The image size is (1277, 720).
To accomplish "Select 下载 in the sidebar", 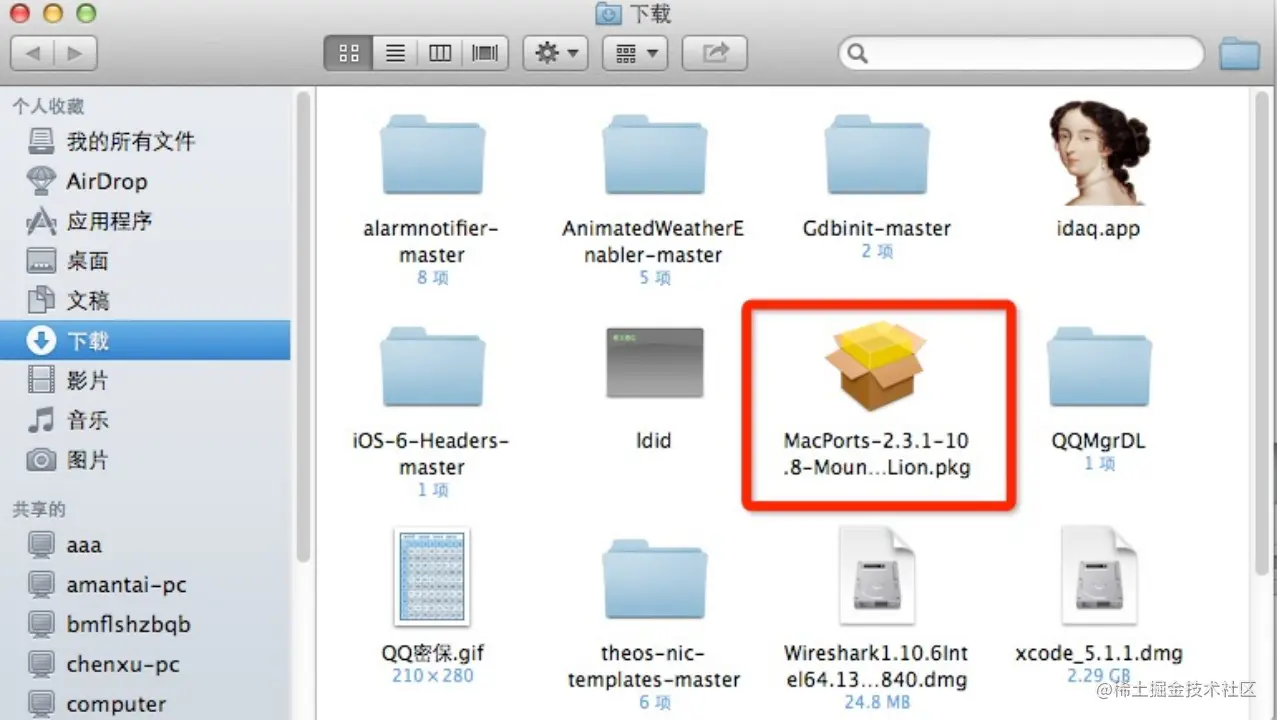I will 145,340.
